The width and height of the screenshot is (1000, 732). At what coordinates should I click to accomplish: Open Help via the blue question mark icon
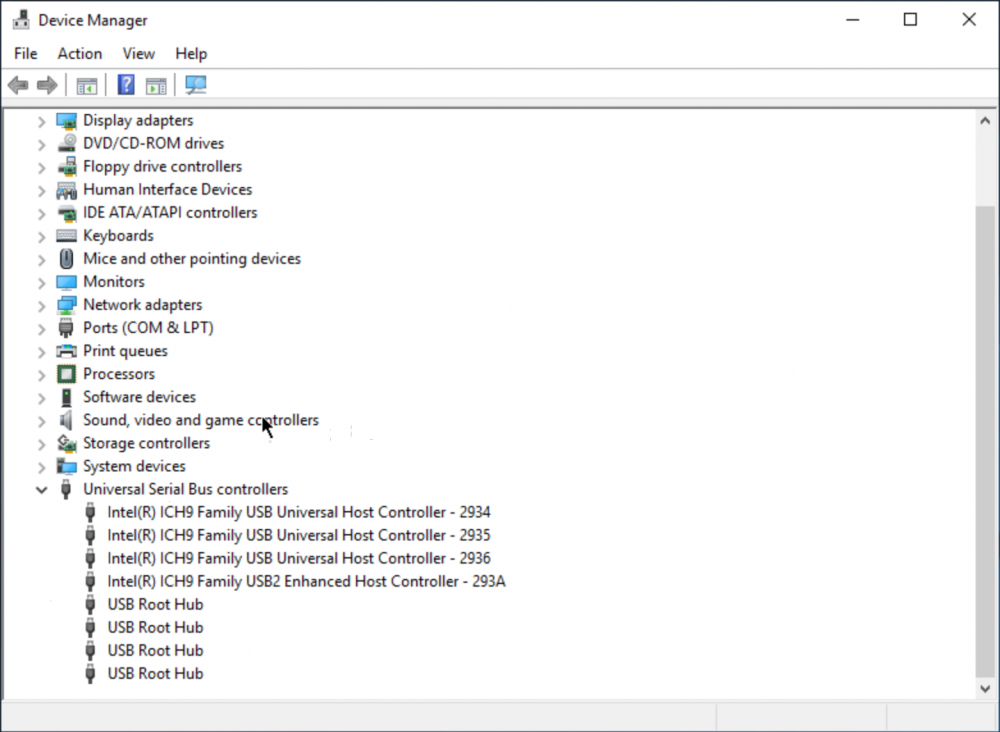[x=126, y=85]
